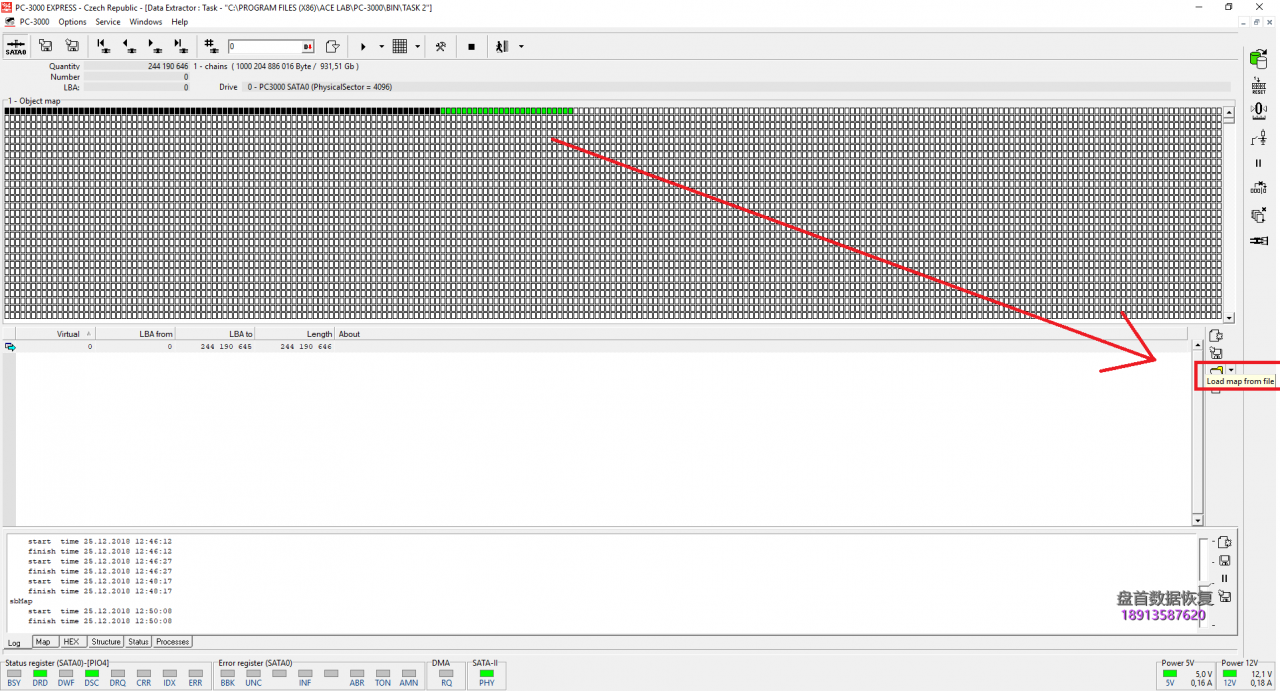
Task: Click the green database icon at top right
Action: point(1259,59)
